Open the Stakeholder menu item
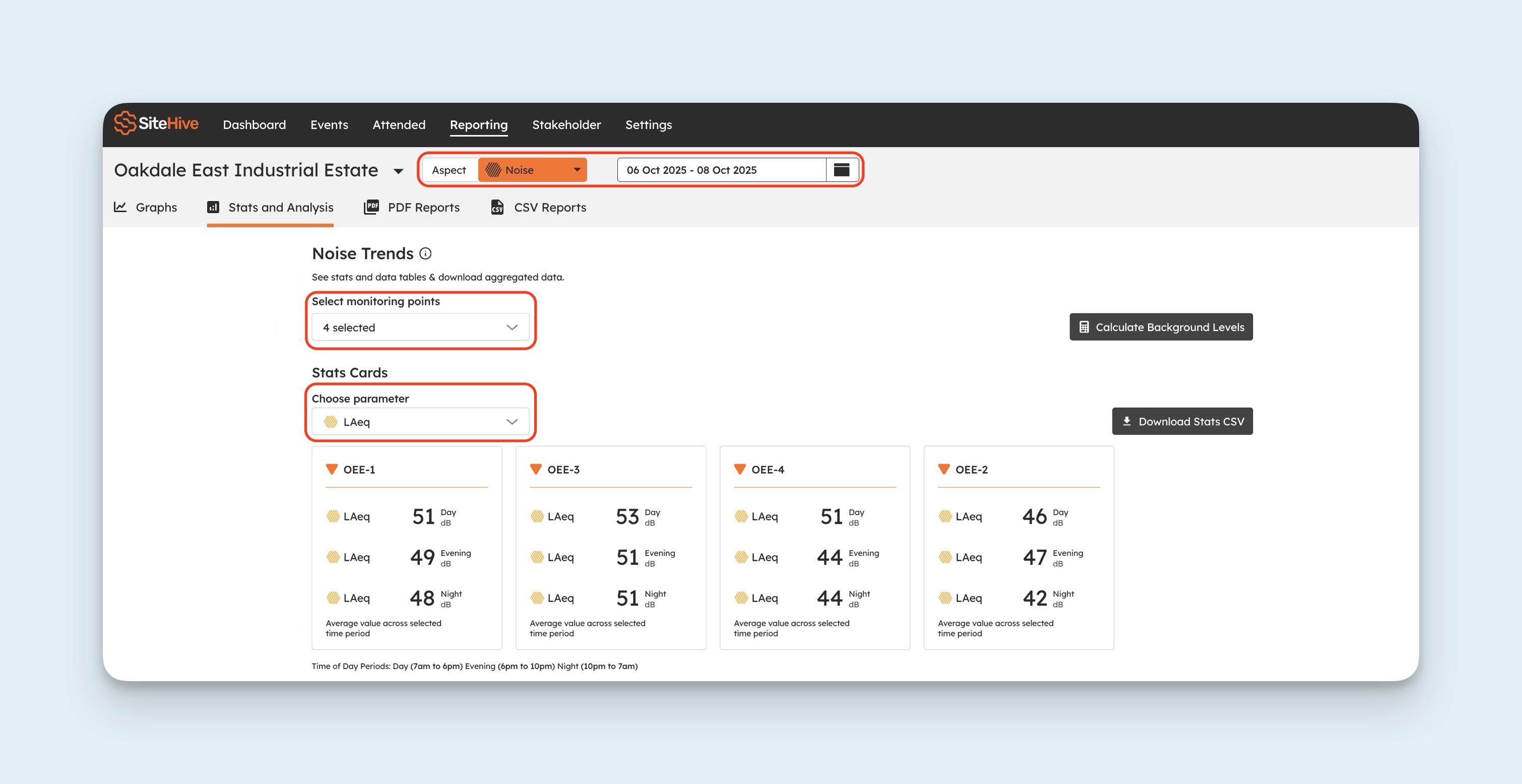 (x=566, y=124)
